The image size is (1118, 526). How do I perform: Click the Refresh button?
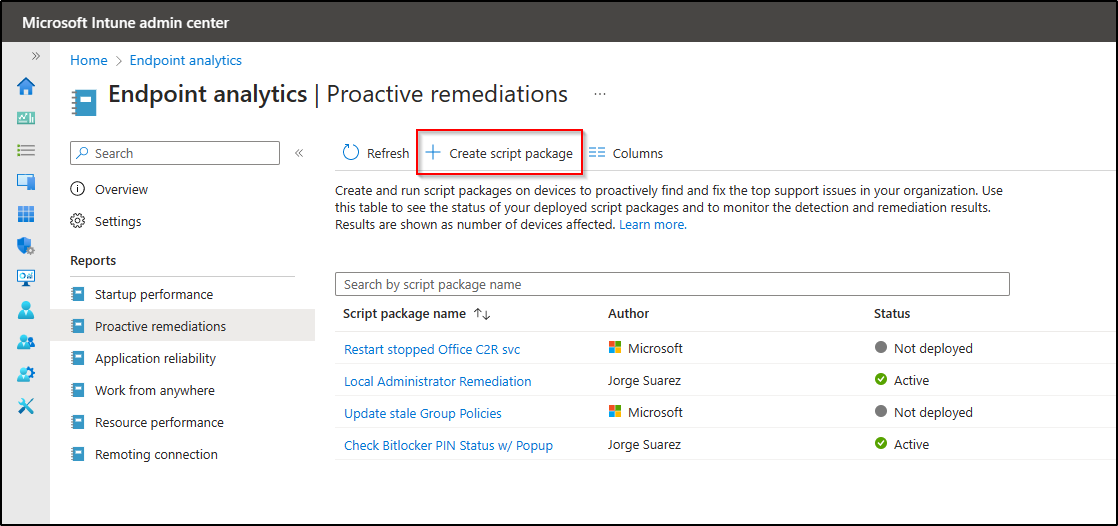[x=376, y=153]
